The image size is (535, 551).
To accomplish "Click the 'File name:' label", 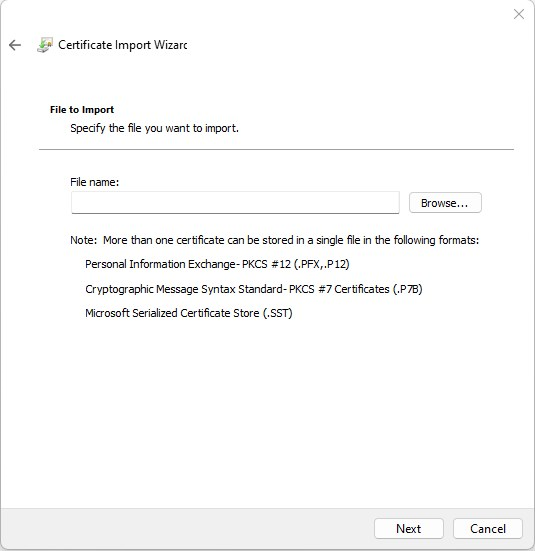I will pos(95,182).
